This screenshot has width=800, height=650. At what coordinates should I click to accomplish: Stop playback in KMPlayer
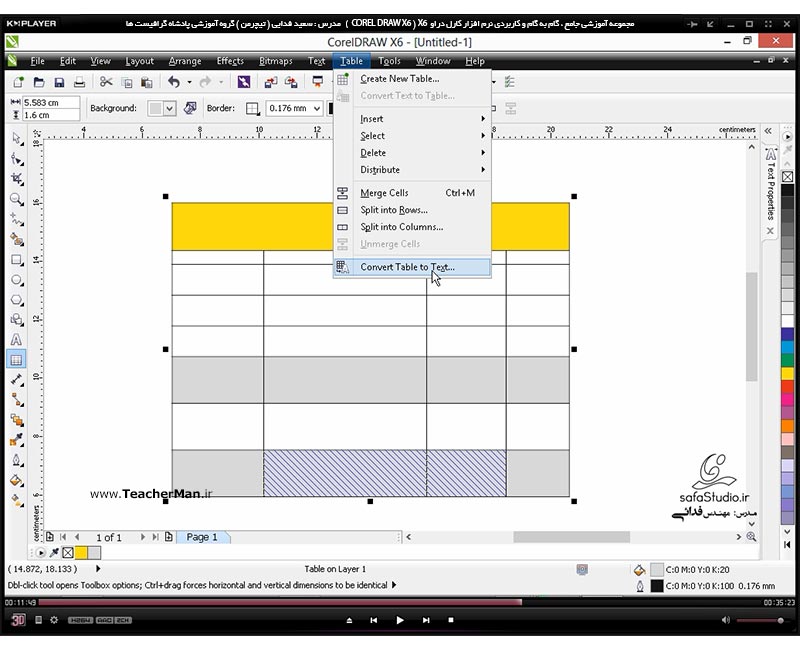[451, 620]
